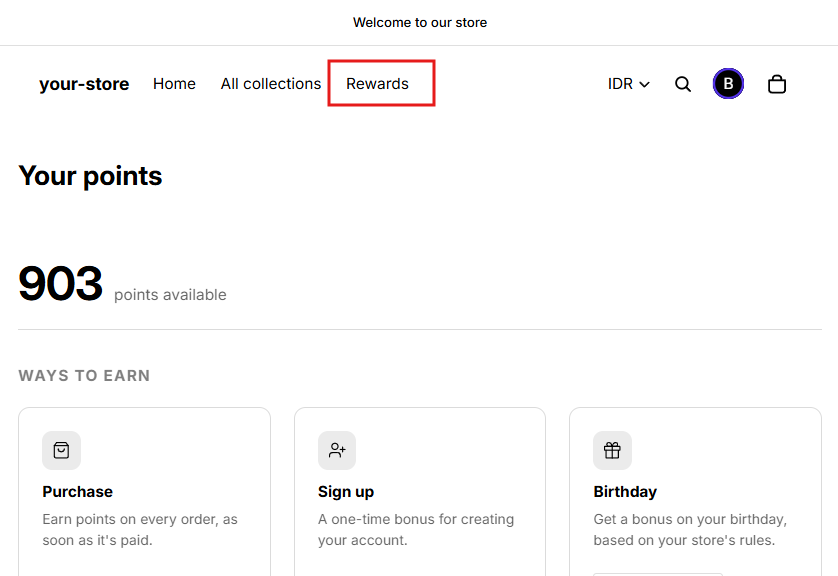Image resolution: width=838 pixels, height=576 pixels.
Task: Click the WAYS TO EARN heading
Action: [84, 376]
